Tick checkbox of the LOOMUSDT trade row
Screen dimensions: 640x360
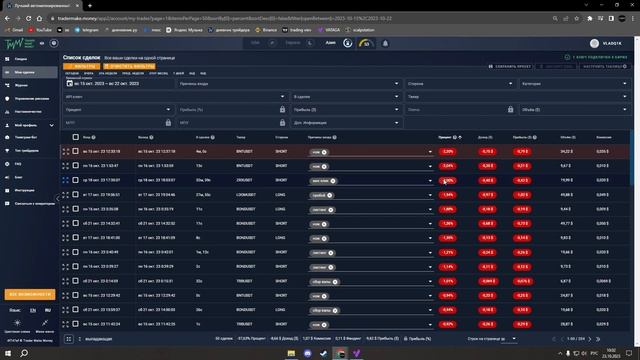point(76,194)
